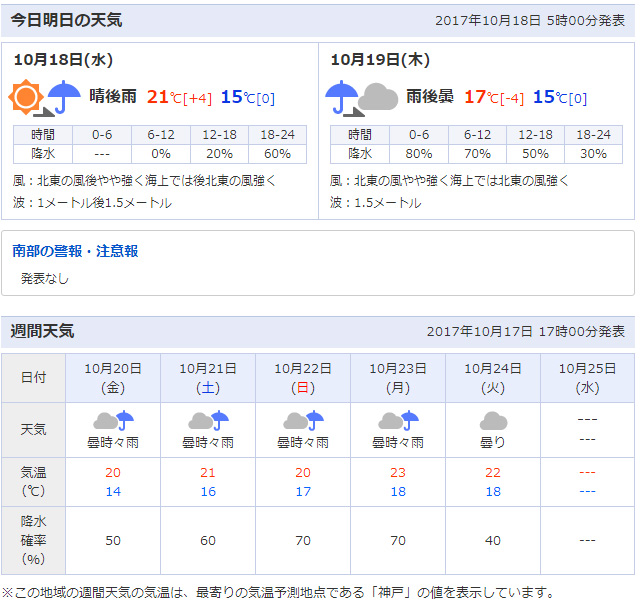Click the October 21 cloudy-rain weather icon
The image size is (644, 610).
[x=208, y=421]
